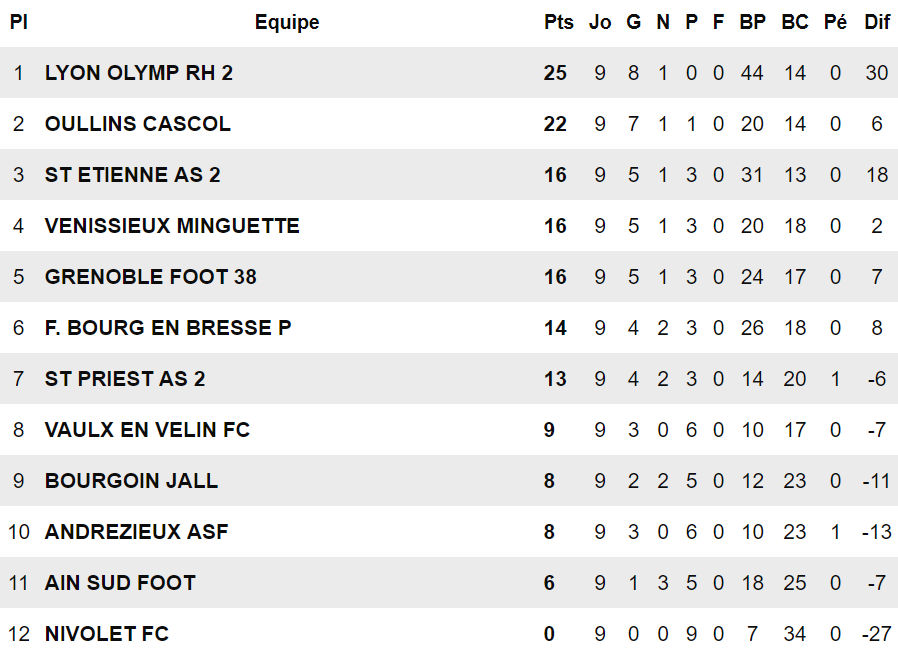This screenshot has height=660, width=898.
Task: Click the VENISSIEUX MINGUETTE team name
Action: [x=172, y=226]
